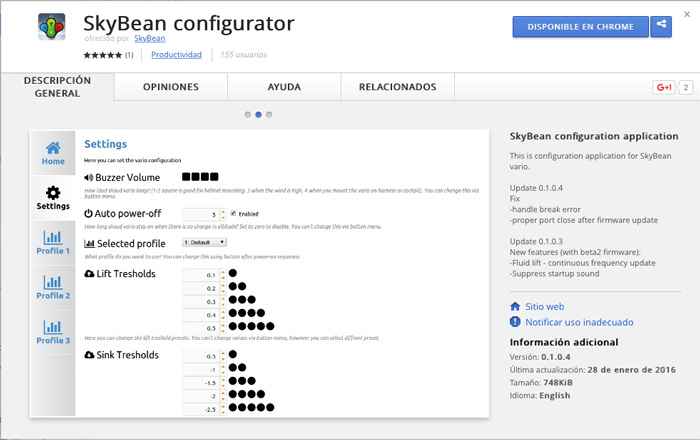Viewport: 700px width, 440px height.
Task: Switch to the Opiniones tab
Action: point(171,88)
